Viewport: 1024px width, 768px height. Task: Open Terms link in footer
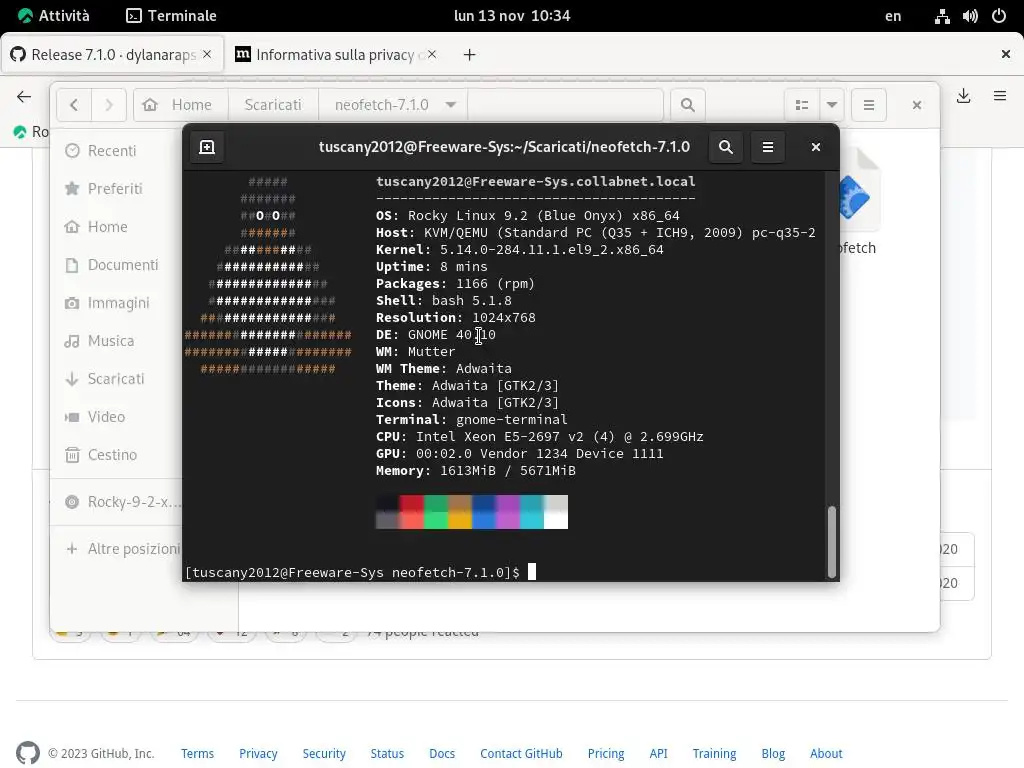197,754
